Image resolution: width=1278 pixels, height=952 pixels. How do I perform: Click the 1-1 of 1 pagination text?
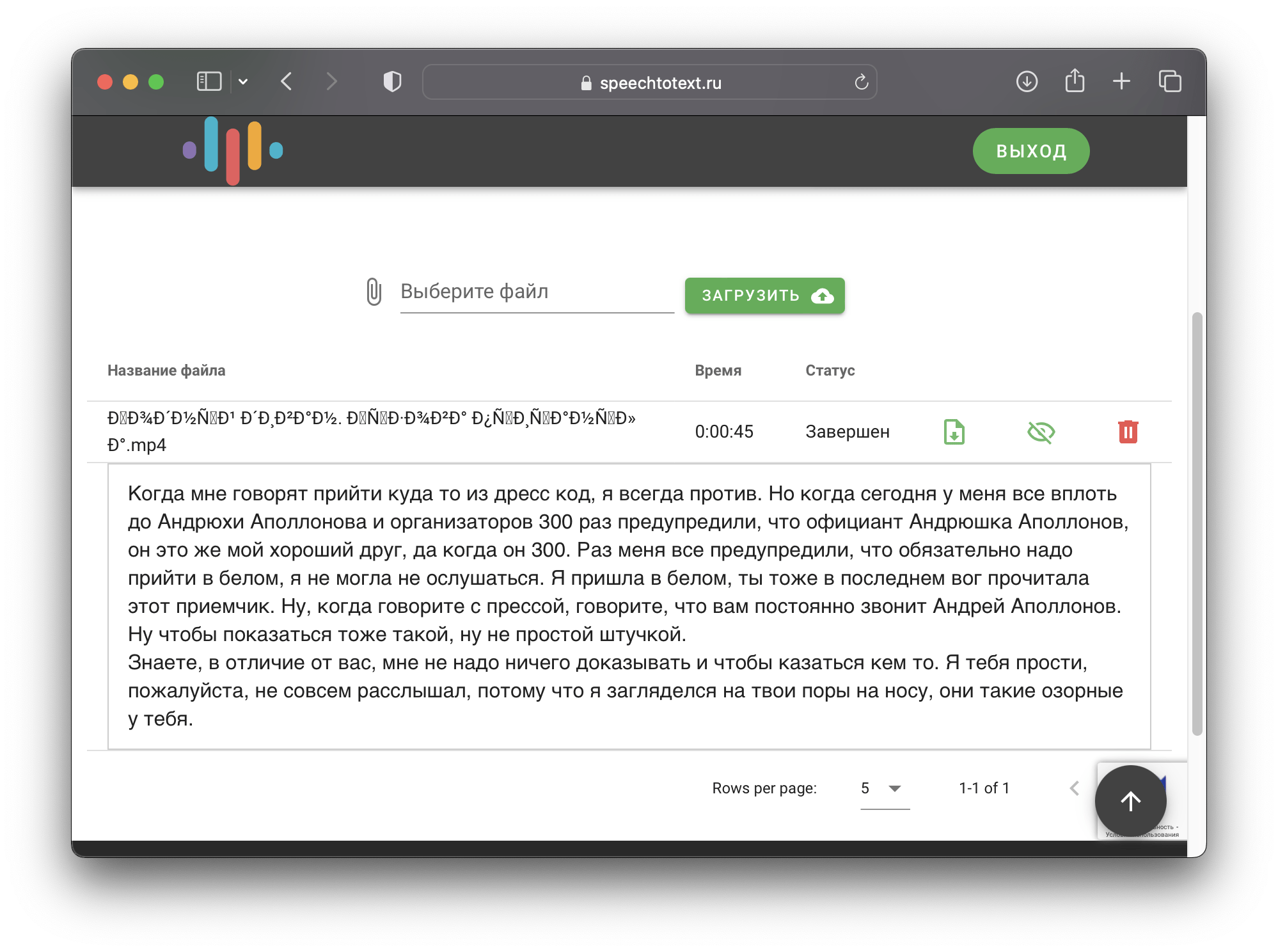coord(984,788)
